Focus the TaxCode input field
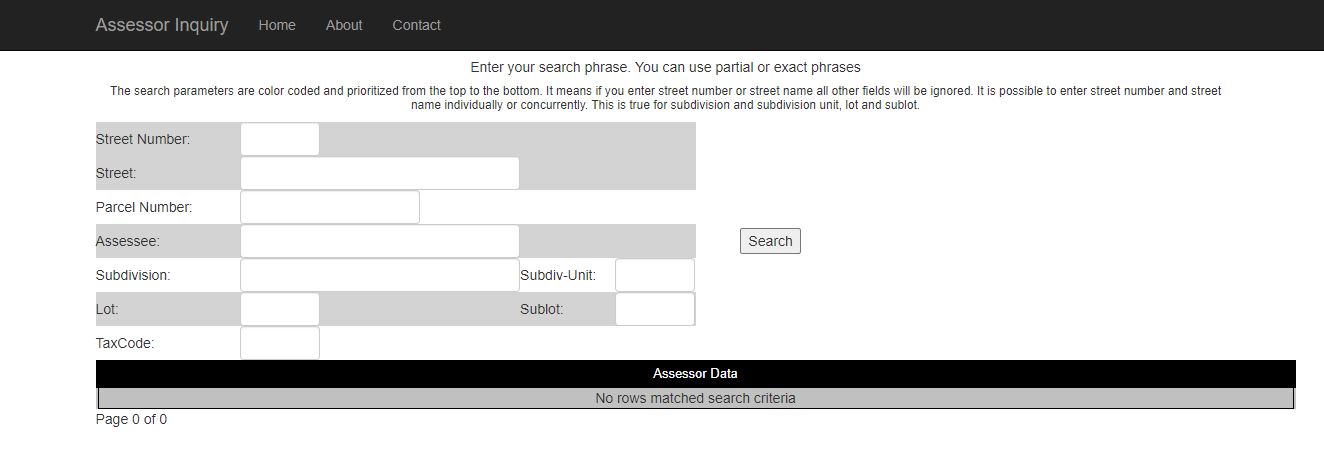Screen dimensions: 1324x472 point(280,343)
